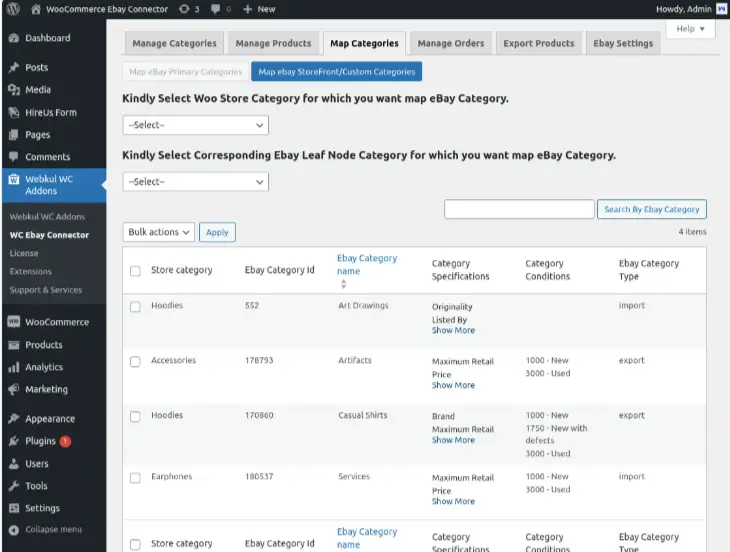
Task: Check the Earphones row checkbox
Action: 135,477
